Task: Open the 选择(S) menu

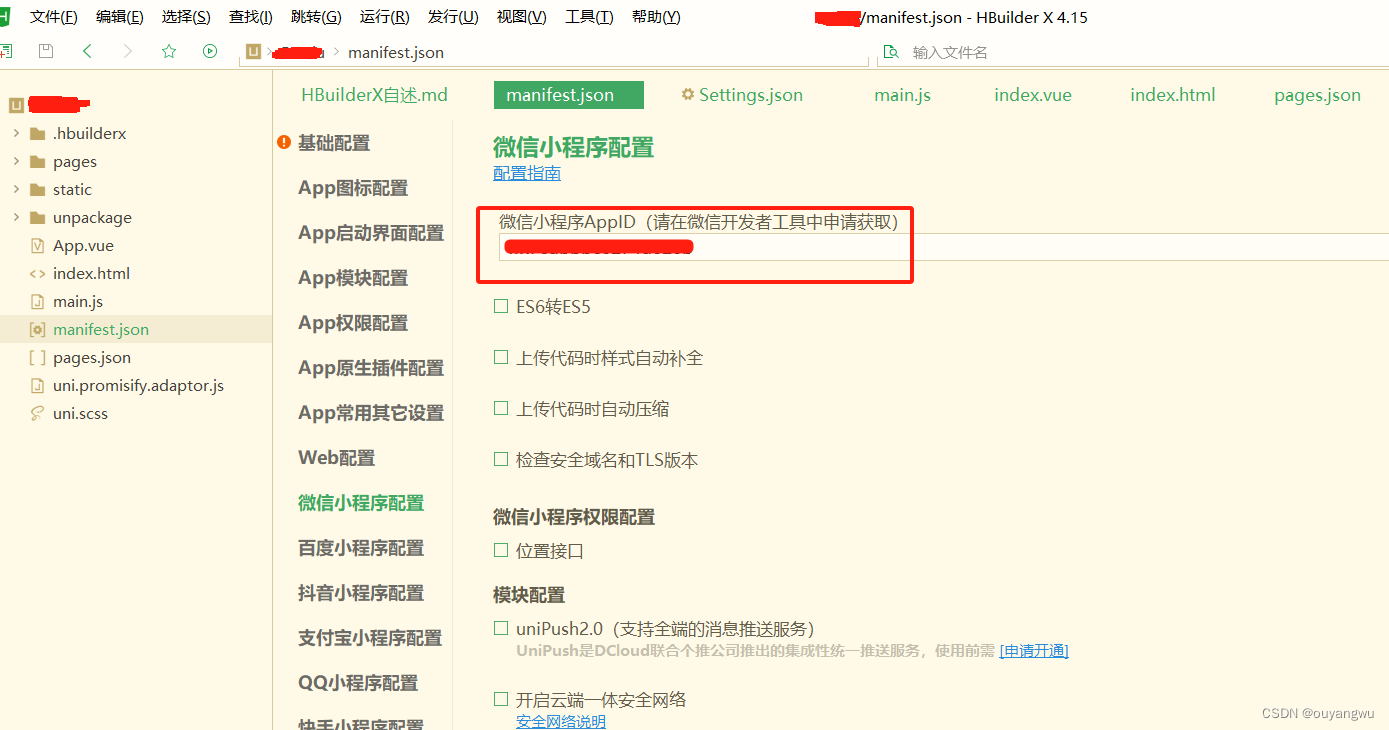Action: coord(186,17)
